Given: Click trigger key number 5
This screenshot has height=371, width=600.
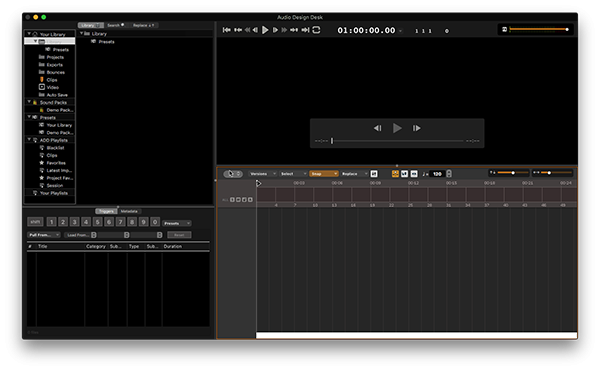Looking at the screenshot, I should (x=98, y=222).
